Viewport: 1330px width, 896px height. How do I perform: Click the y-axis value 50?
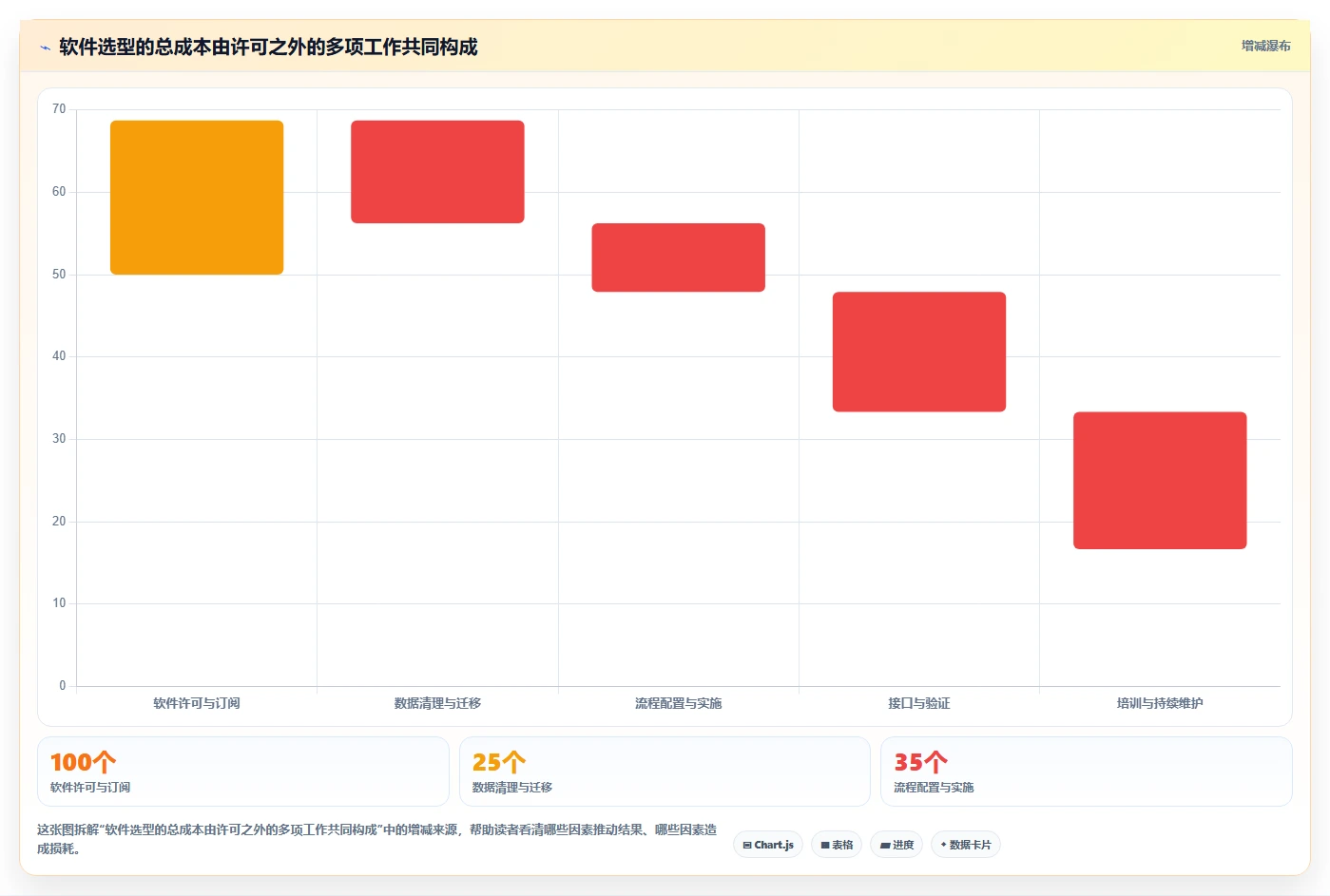click(x=59, y=275)
